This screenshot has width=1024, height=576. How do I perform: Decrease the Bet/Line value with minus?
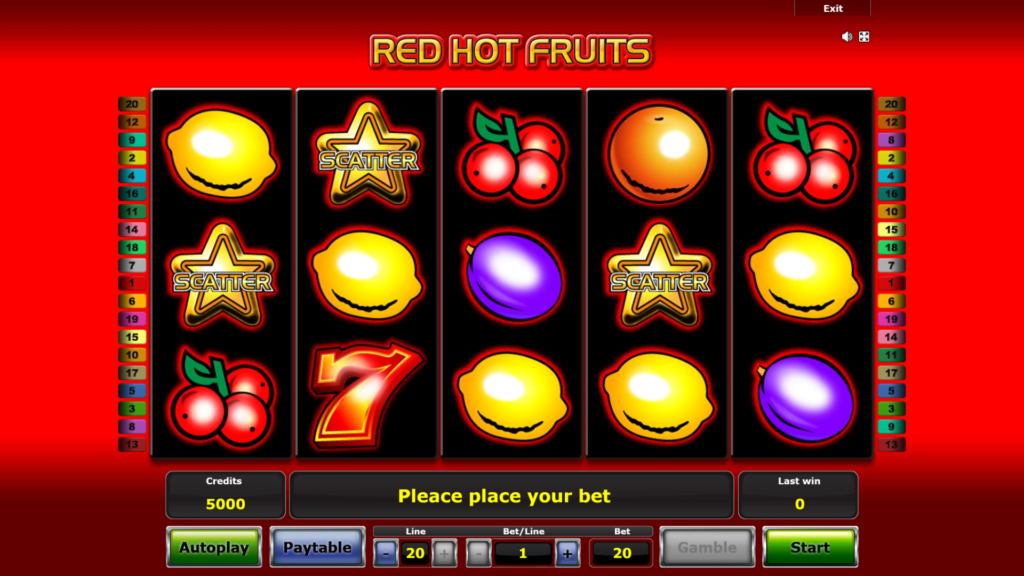[x=478, y=553]
